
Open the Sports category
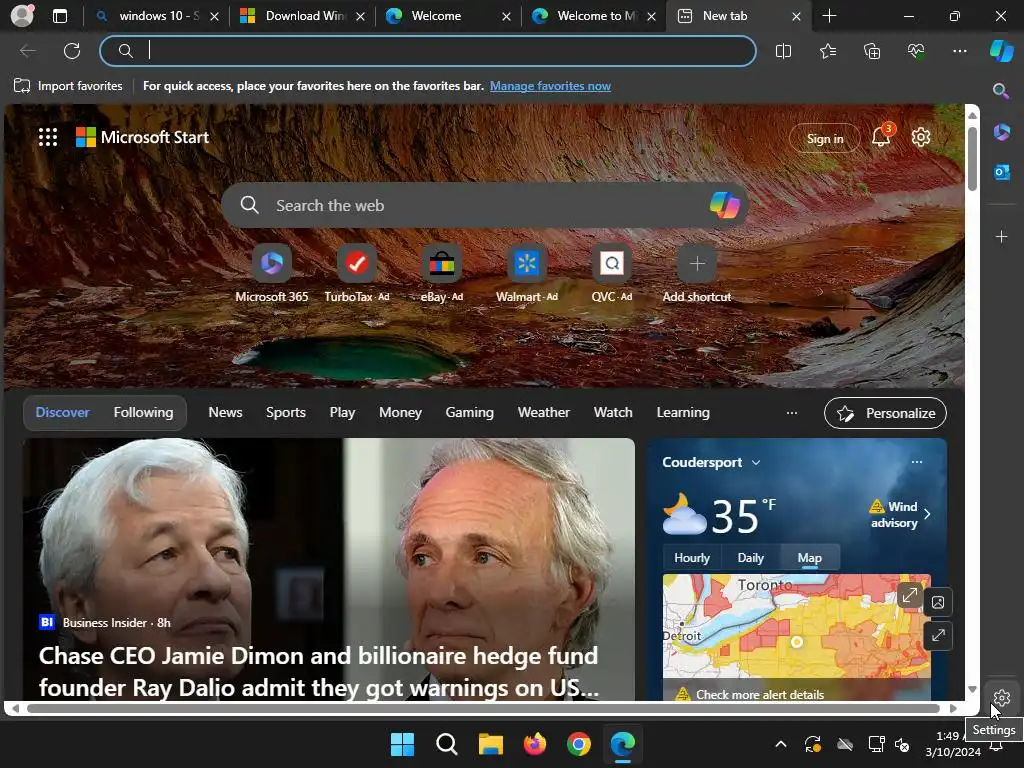286,413
